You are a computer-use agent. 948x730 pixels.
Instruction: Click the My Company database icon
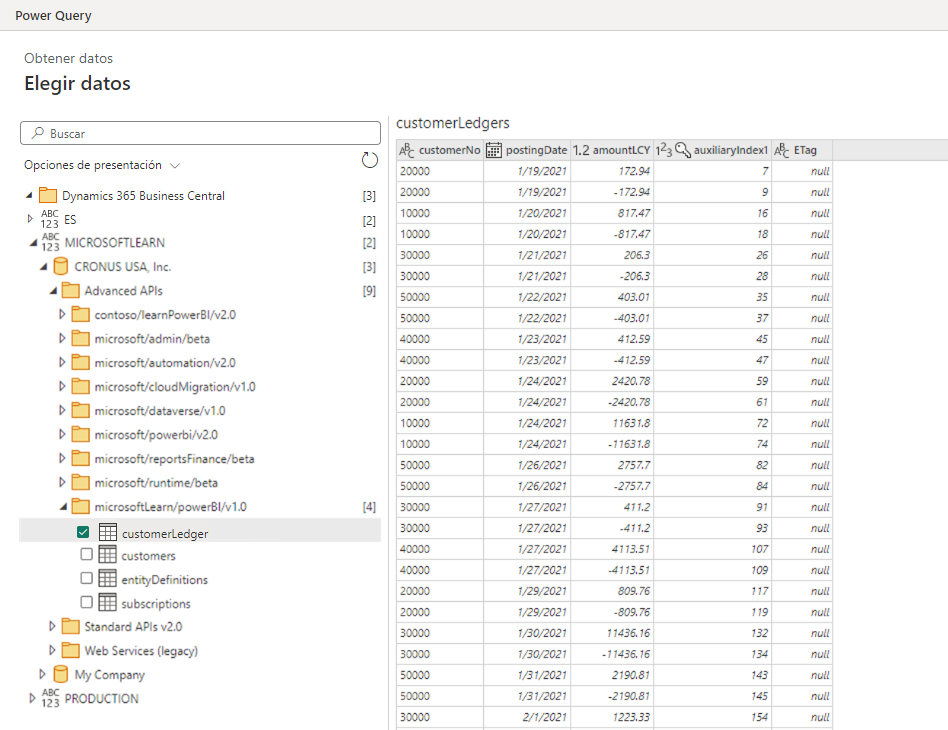point(61,674)
